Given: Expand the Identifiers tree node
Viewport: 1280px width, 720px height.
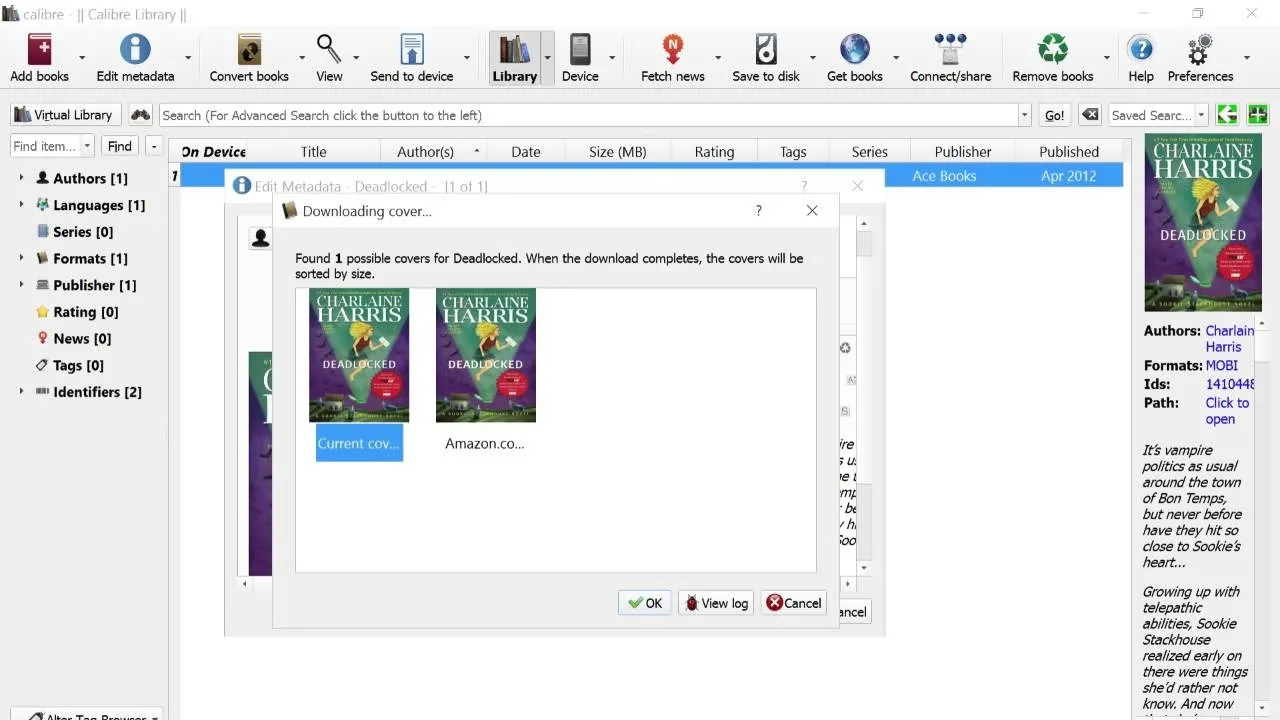Looking at the screenshot, I should (x=19, y=392).
